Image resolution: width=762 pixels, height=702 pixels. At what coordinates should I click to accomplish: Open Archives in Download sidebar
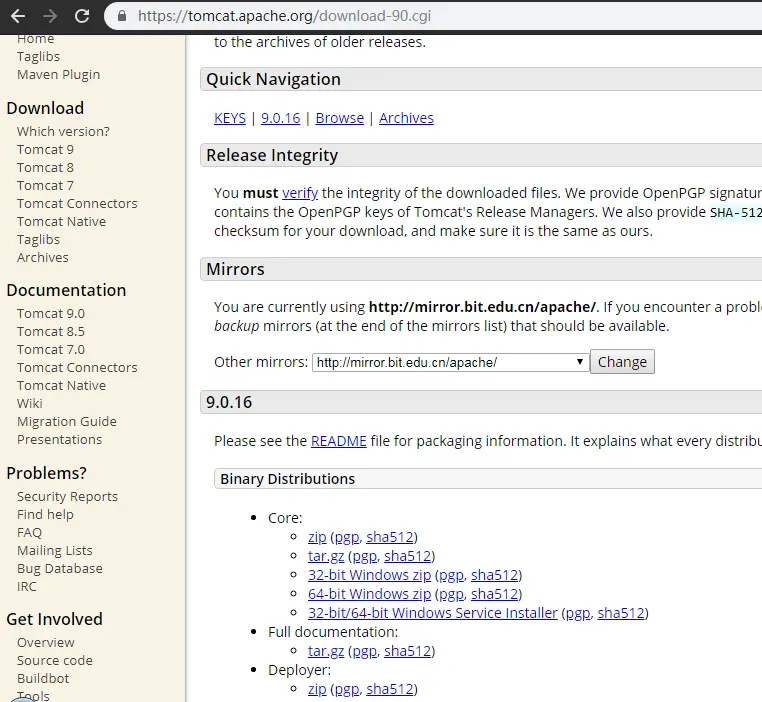pyautogui.click(x=43, y=257)
